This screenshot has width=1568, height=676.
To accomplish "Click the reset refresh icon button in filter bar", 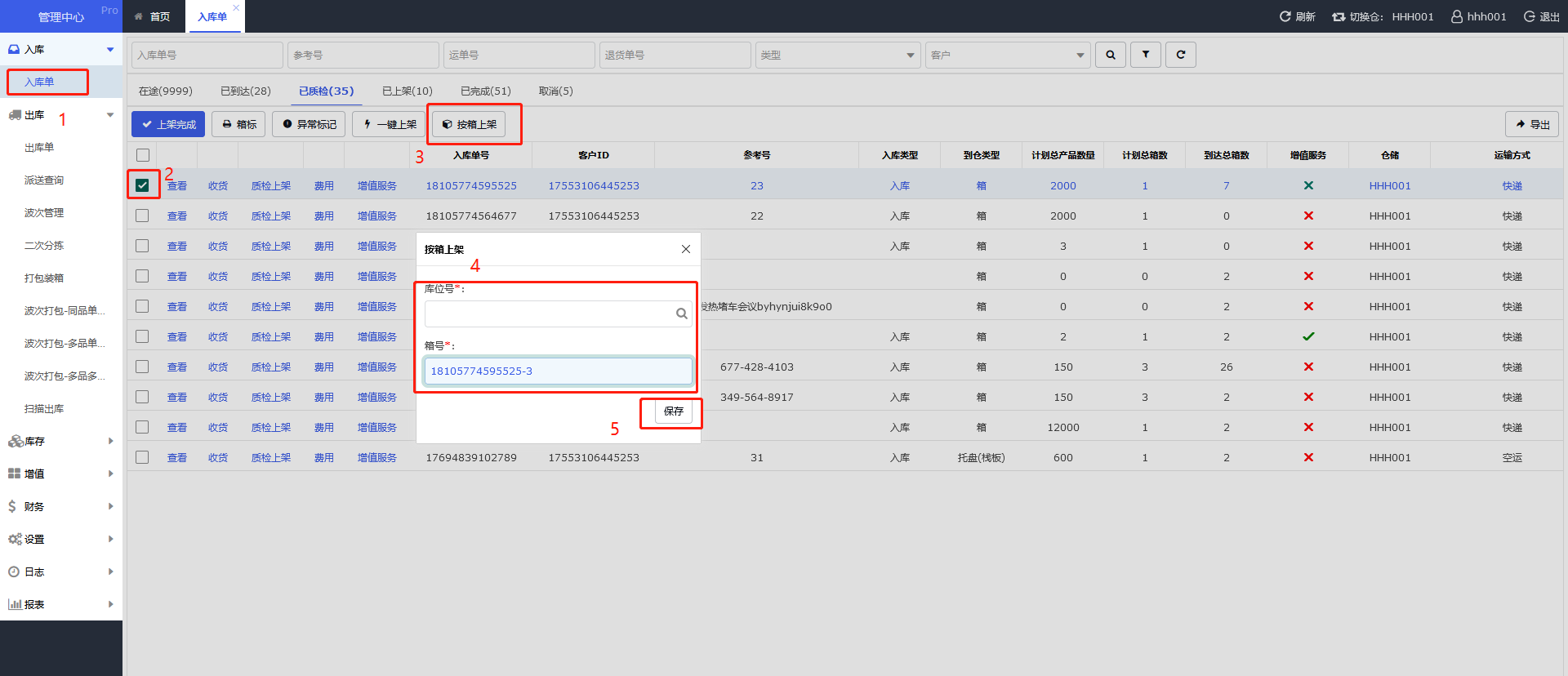I will point(1181,55).
